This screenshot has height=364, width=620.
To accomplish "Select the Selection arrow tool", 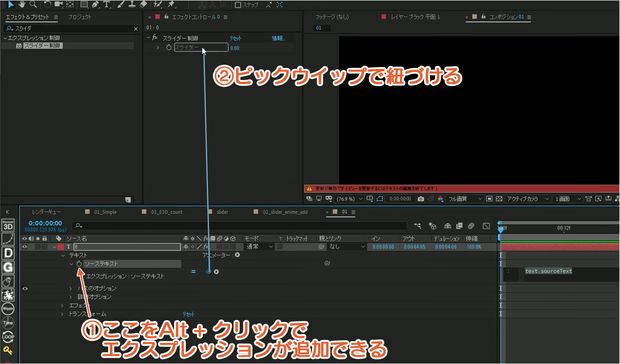I will click(11, 4).
